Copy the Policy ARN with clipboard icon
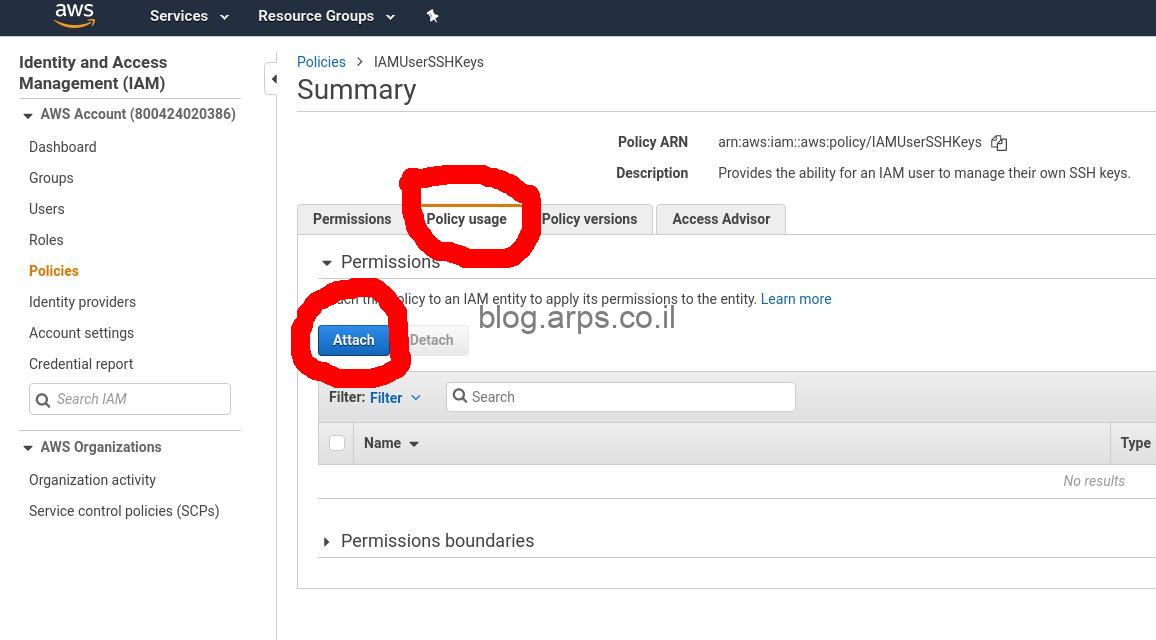The image size is (1156, 640). (999, 143)
